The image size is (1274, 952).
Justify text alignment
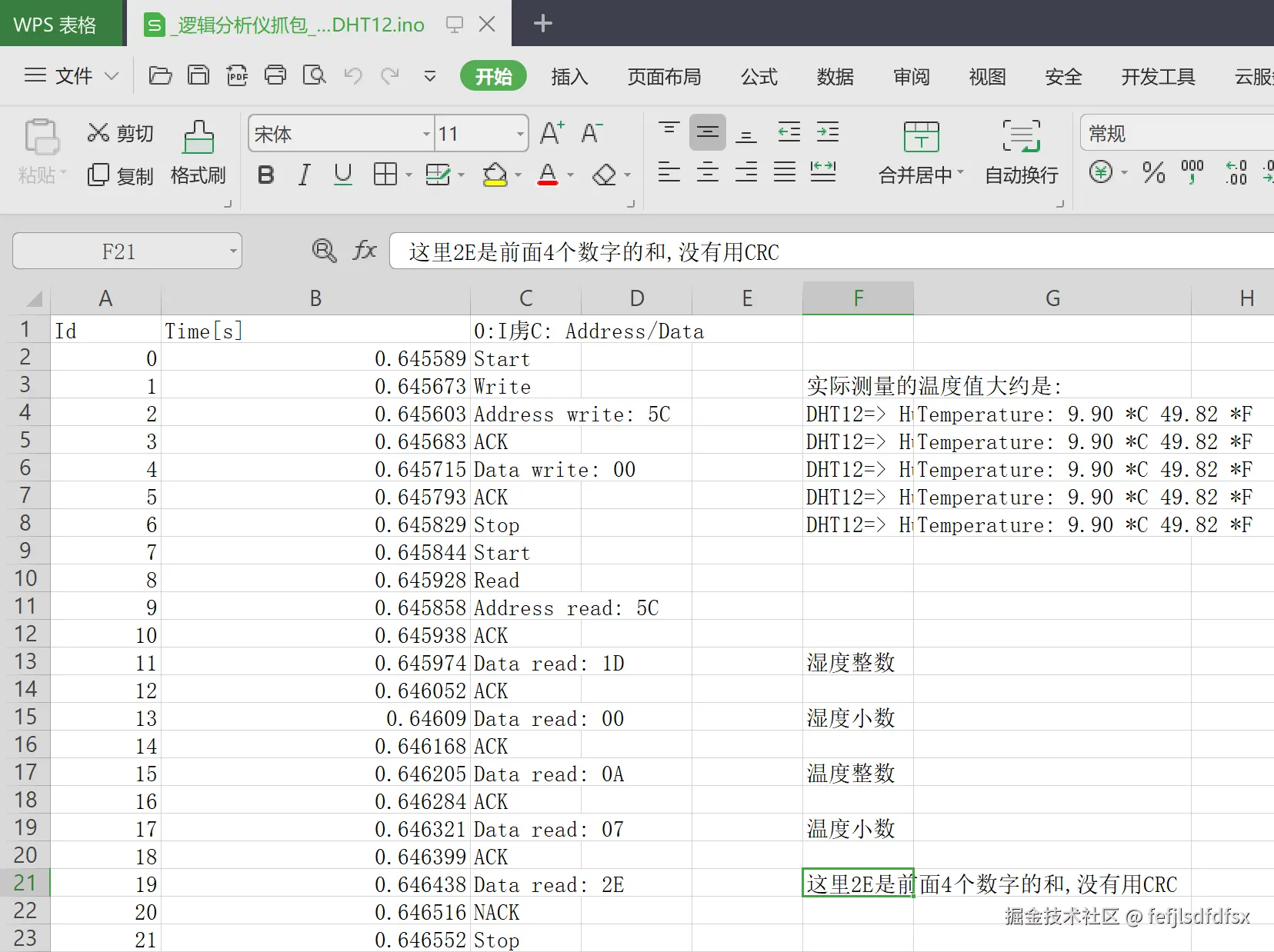coord(785,171)
